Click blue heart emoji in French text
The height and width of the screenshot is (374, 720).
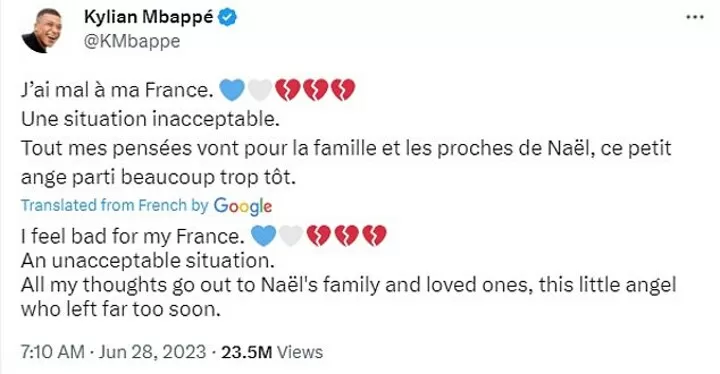232,90
